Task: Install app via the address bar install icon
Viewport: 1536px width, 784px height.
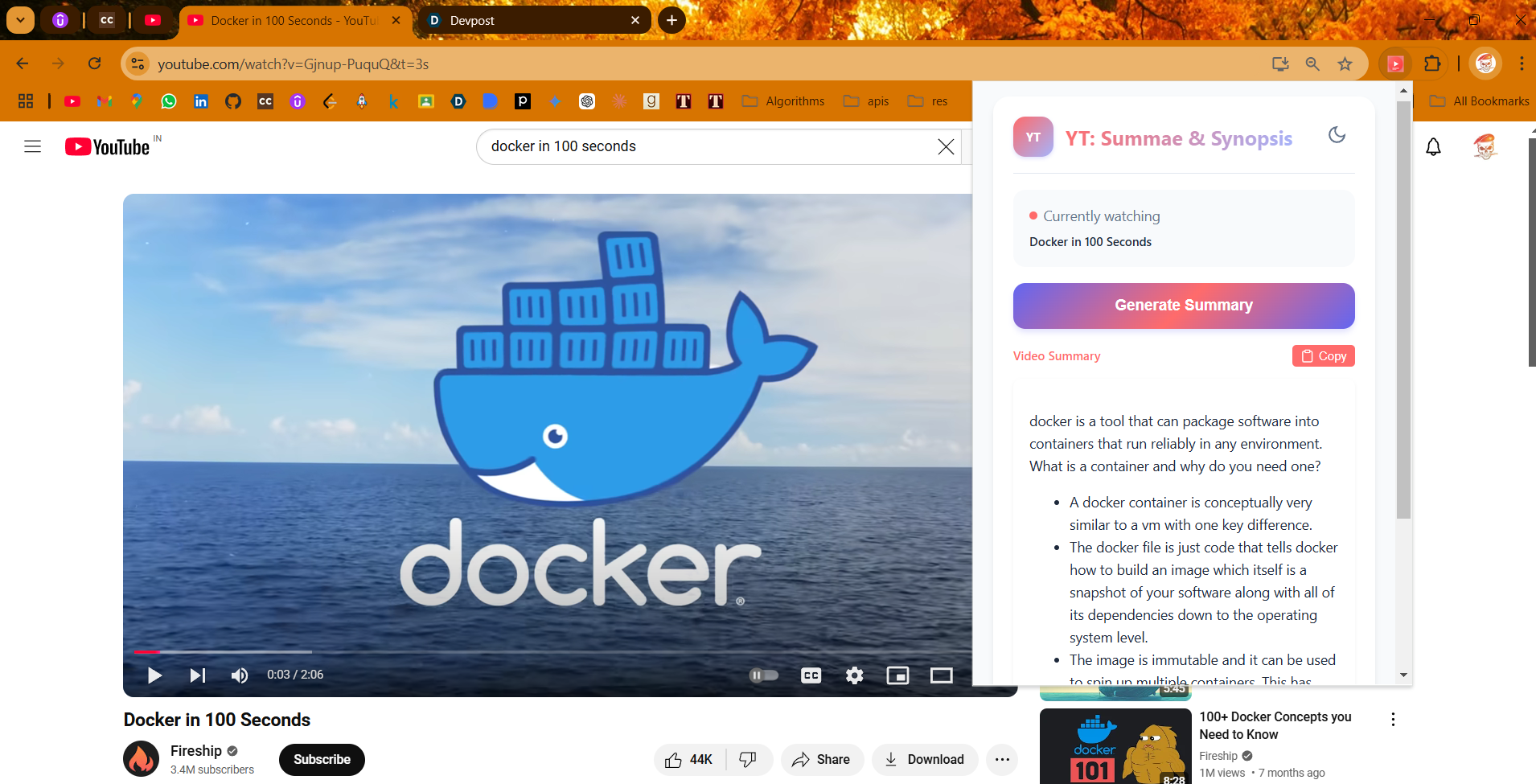Action: (1280, 64)
